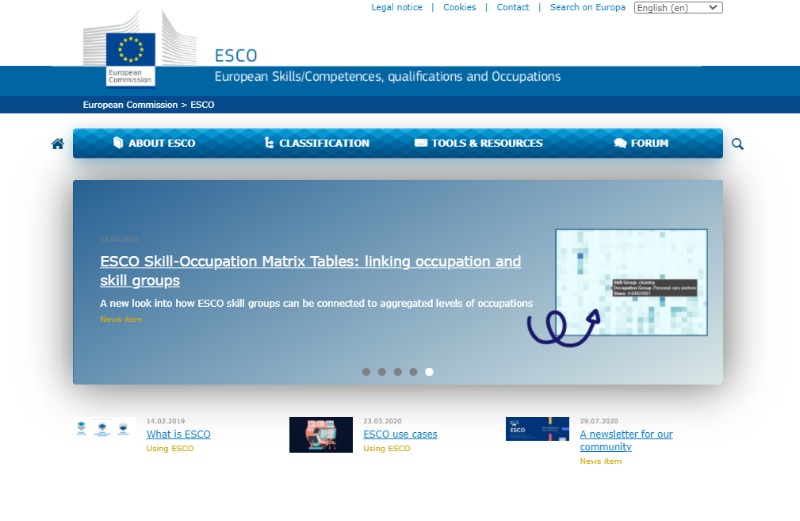Click the ESCO use cases thumbnail
Image resolution: width=800 pixels, height=521 pixels.
(x=321, y=435)
